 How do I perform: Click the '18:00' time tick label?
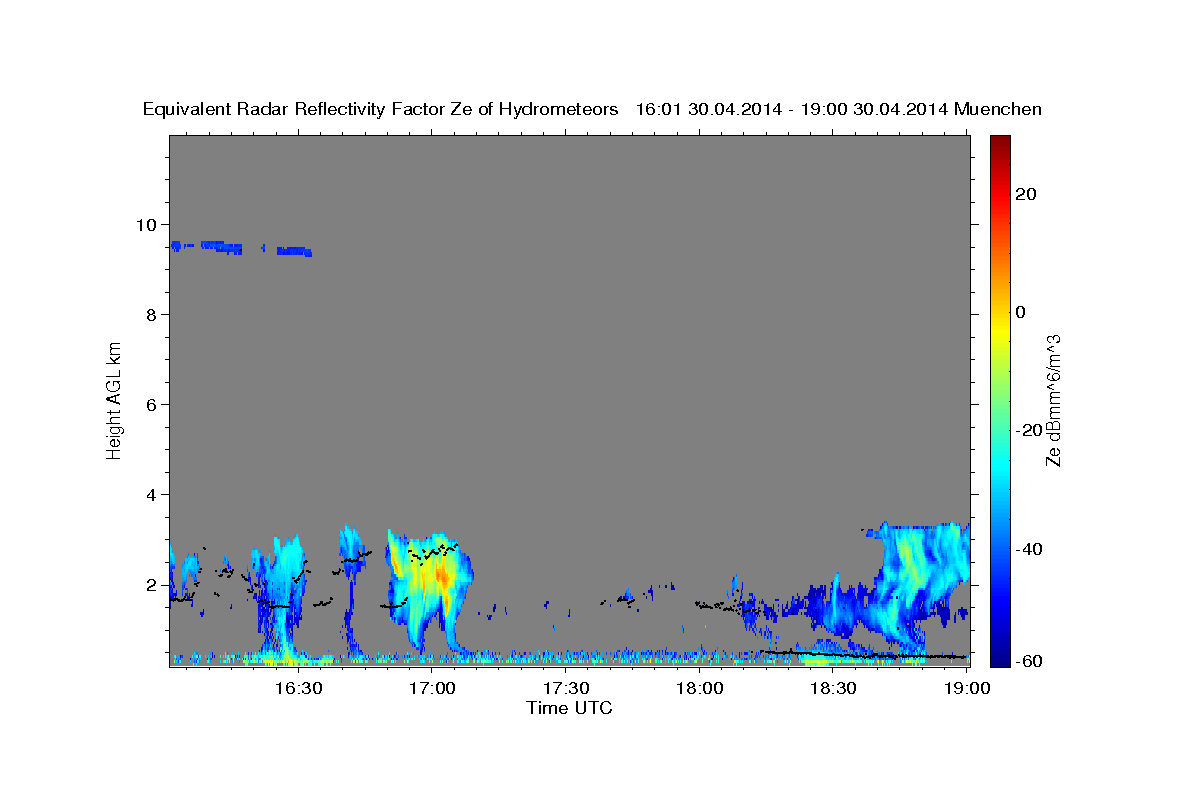[x=700, y=689]
